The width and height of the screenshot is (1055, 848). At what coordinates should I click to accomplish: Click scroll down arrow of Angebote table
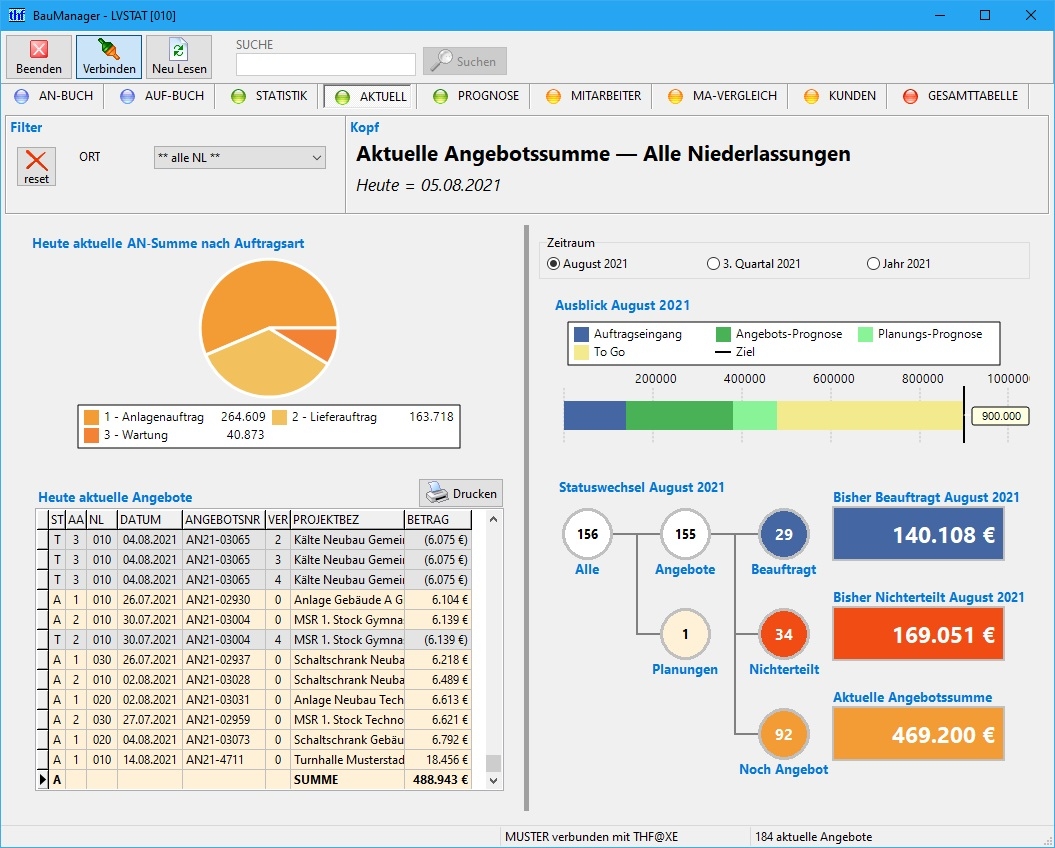click(493, 781)
